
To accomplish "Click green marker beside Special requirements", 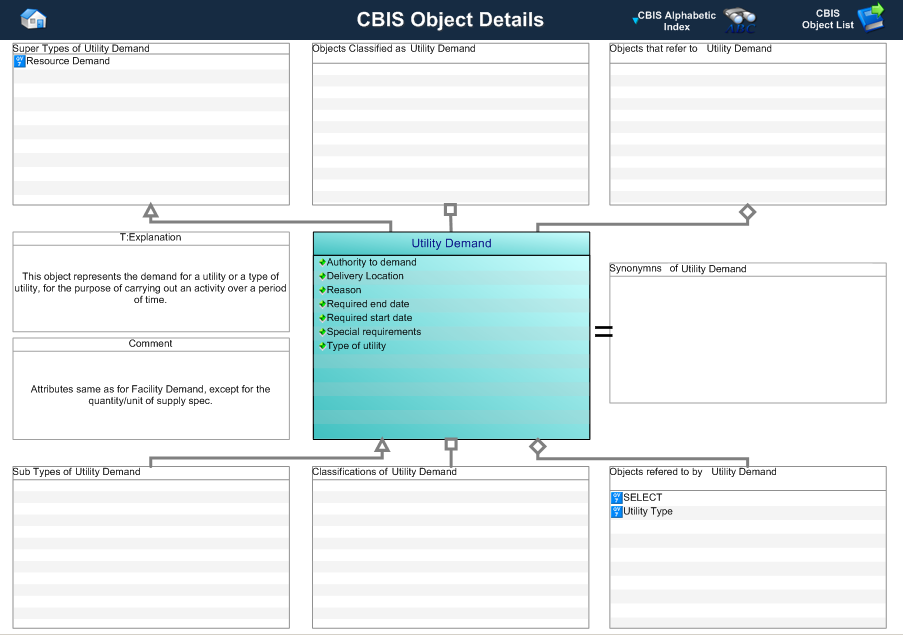I will point(322,332).
